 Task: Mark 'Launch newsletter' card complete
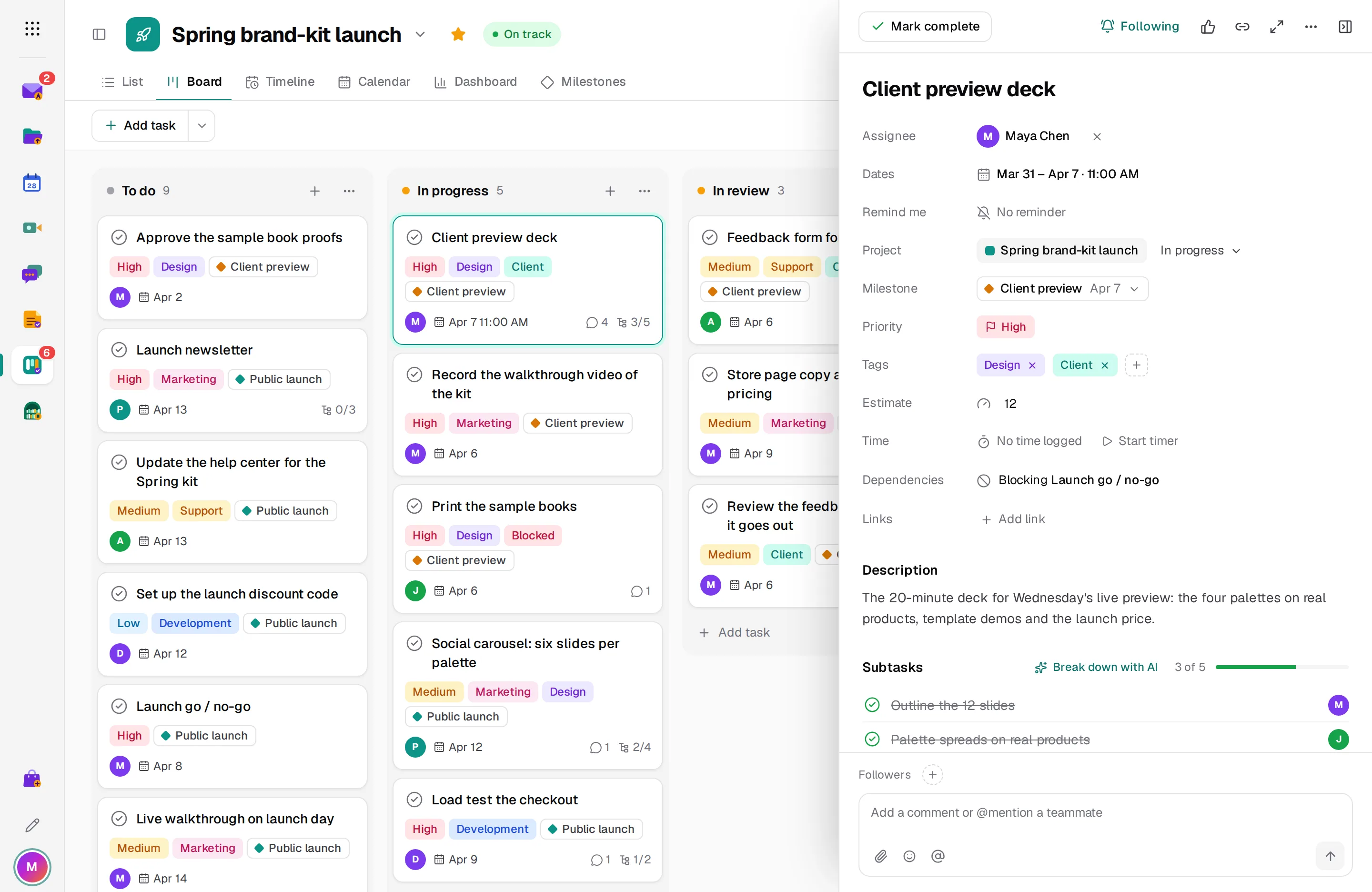pyautogui.click(x=119, y=350)
